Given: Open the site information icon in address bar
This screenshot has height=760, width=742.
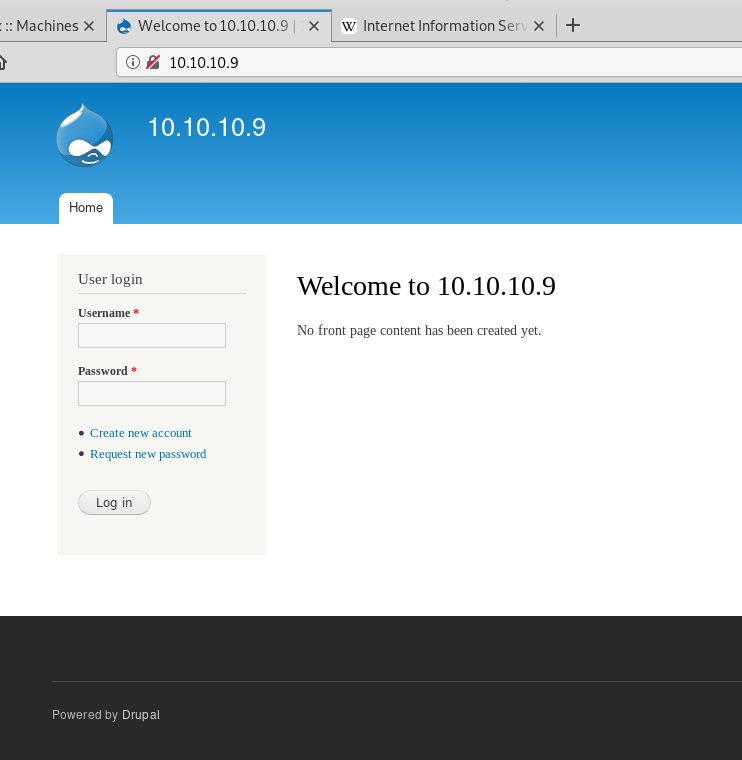Looking at the screenshot, I should 133,63.
